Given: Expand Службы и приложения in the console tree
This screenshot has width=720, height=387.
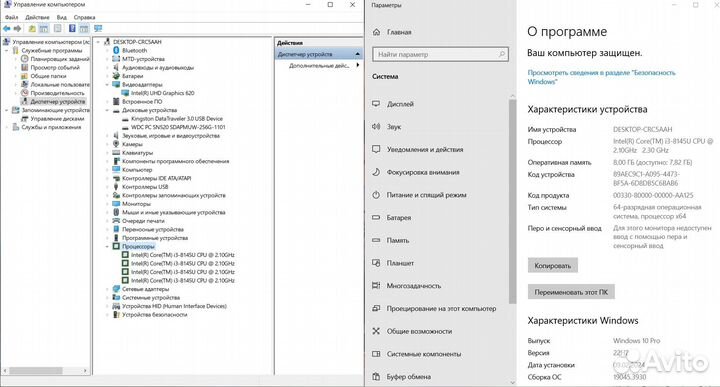Looking at the screenshot, I should click(x=6, y=127).
